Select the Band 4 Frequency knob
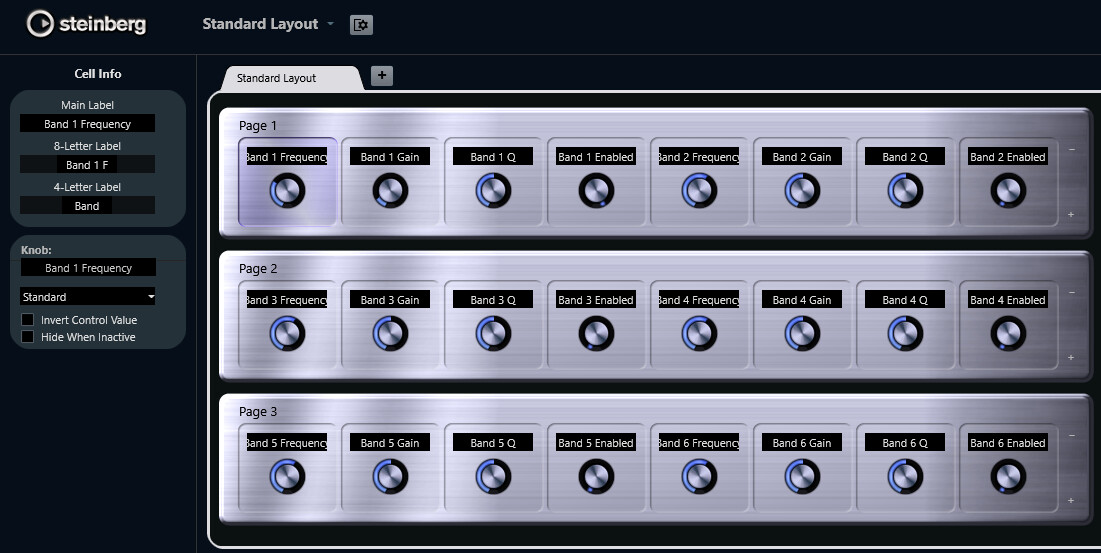 [x=699, y=333]
